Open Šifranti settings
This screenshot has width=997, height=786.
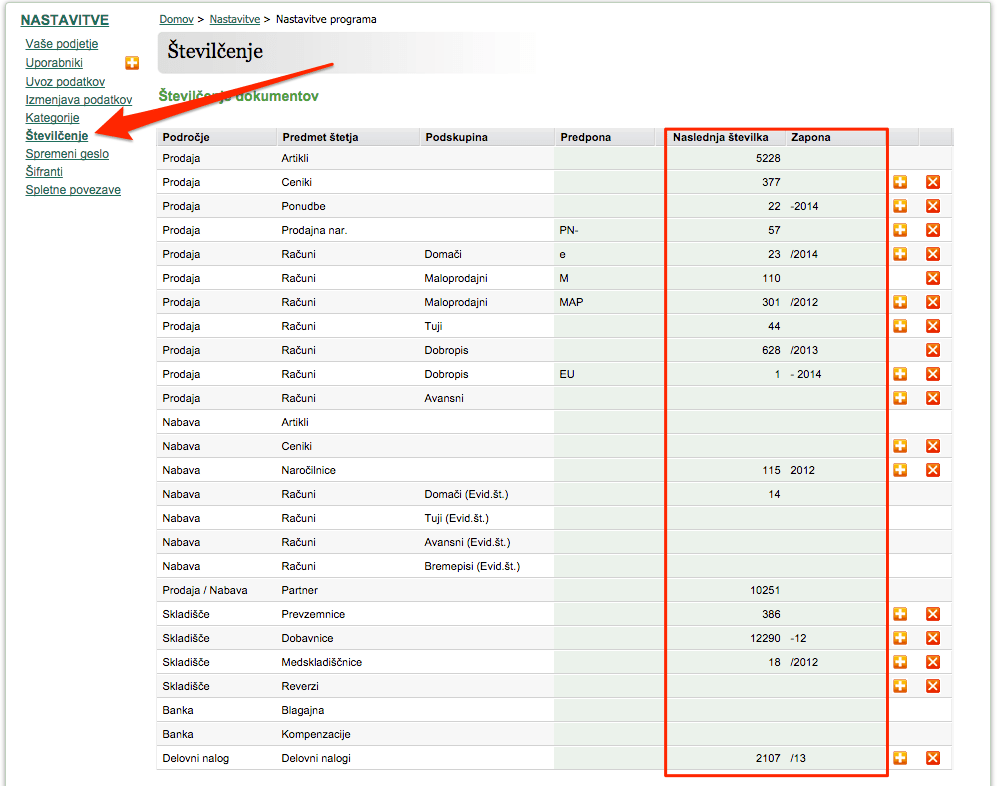point(44,172)
